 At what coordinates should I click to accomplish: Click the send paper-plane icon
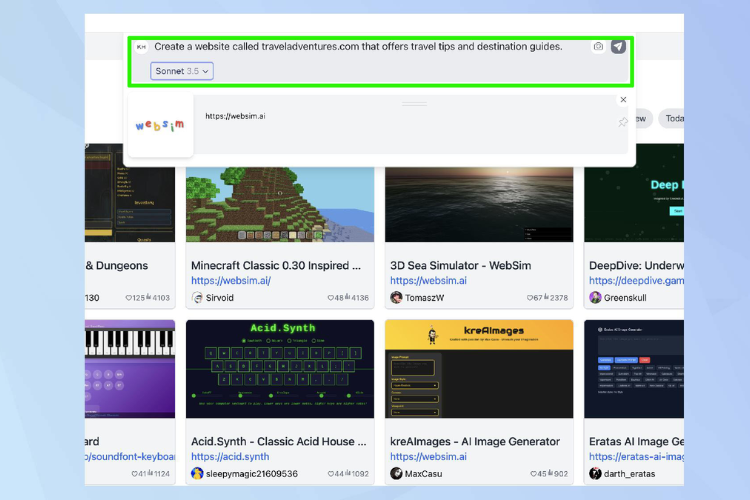point(618,46)
